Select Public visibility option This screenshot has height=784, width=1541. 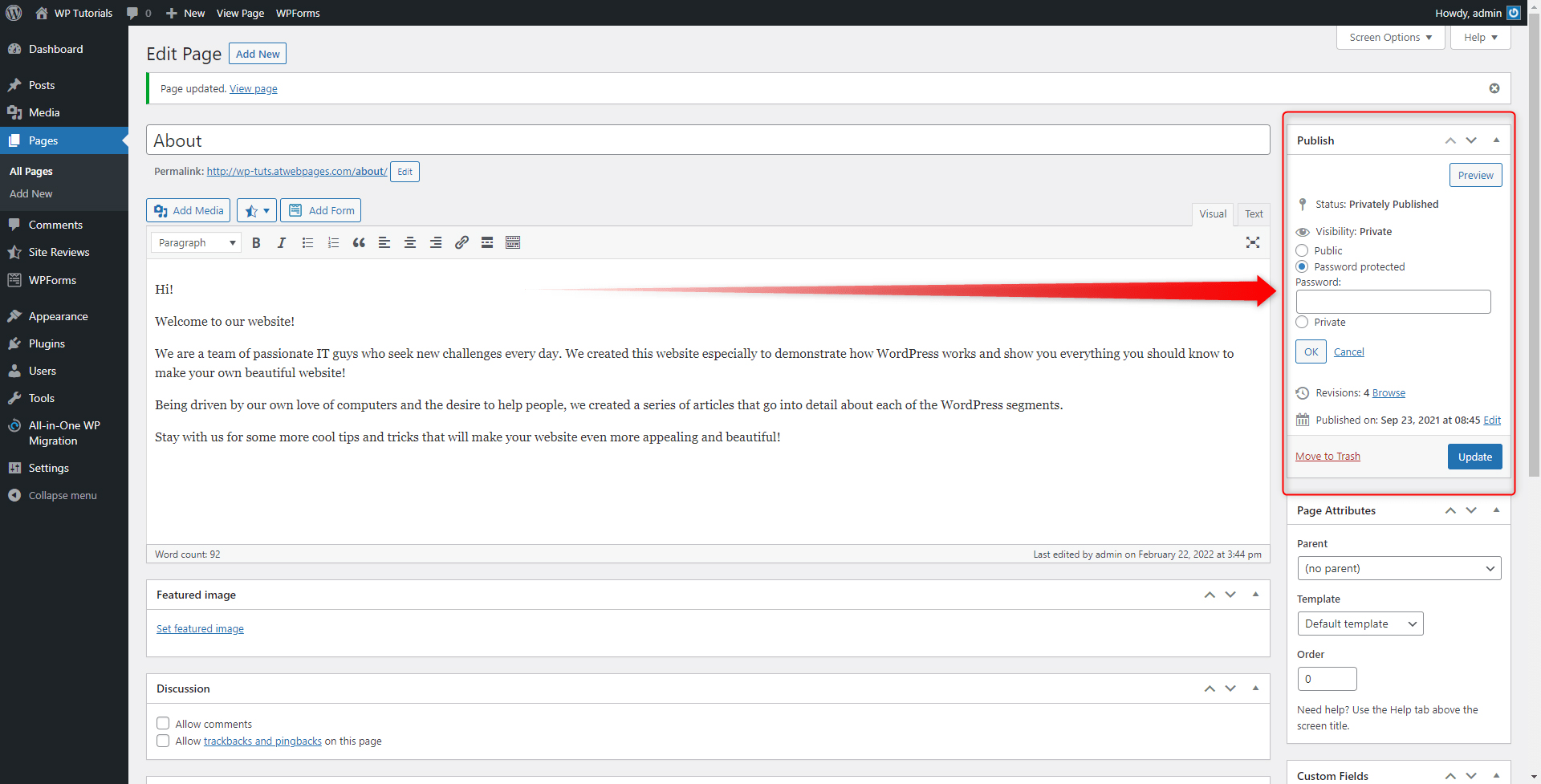tap(1302, 250)
